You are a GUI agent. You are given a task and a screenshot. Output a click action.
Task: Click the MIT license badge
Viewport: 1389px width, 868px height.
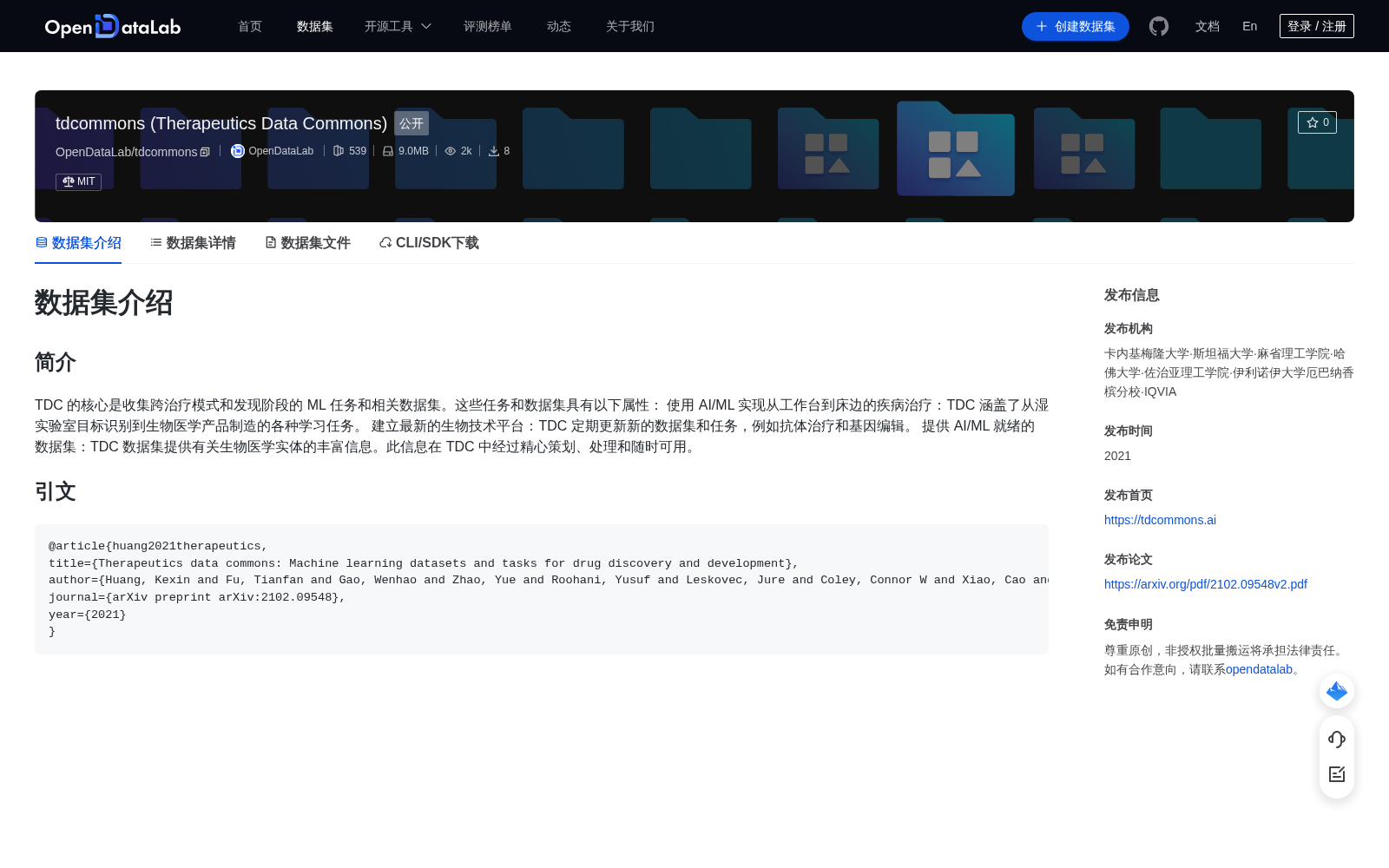[x=78, y=181]
